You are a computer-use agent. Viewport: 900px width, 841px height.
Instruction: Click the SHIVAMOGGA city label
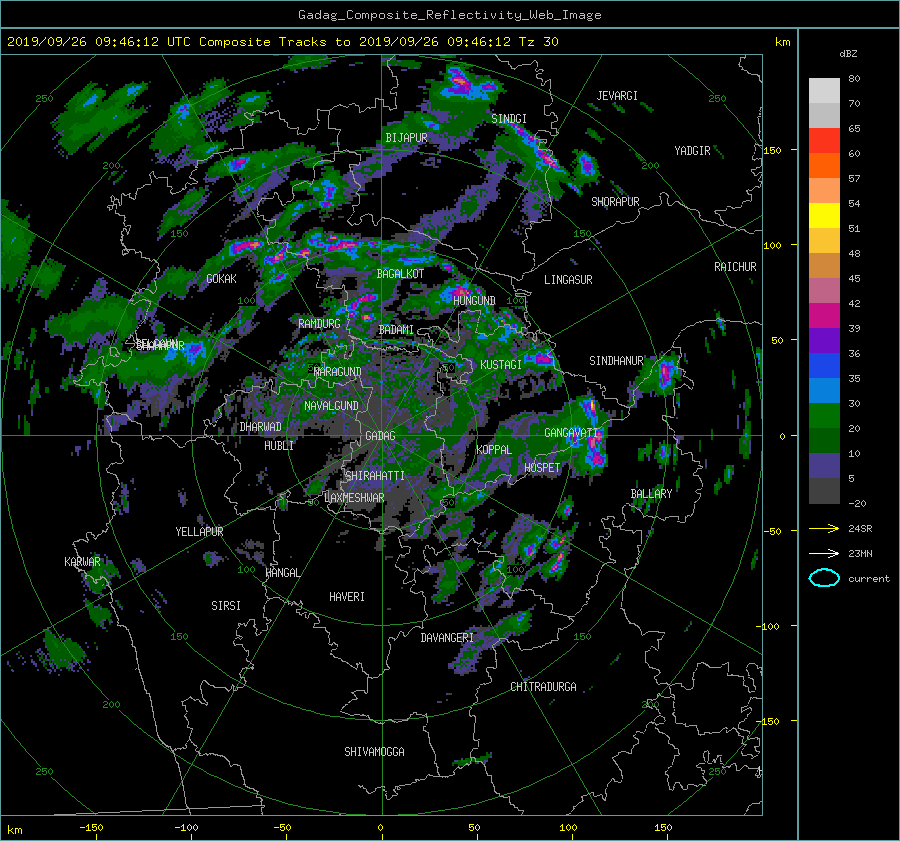(374, 751)
